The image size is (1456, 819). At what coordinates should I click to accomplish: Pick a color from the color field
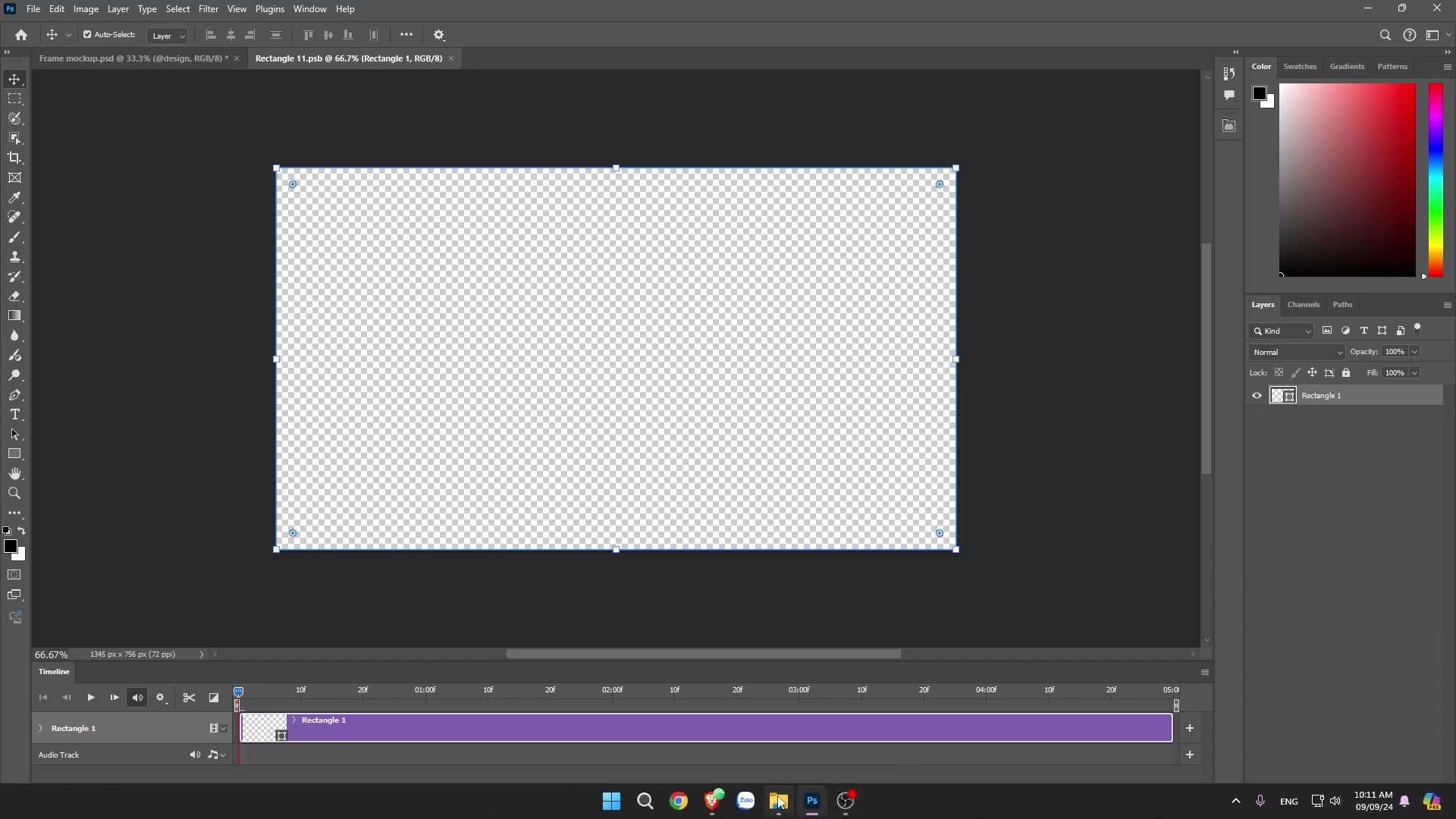[1348, 180]
